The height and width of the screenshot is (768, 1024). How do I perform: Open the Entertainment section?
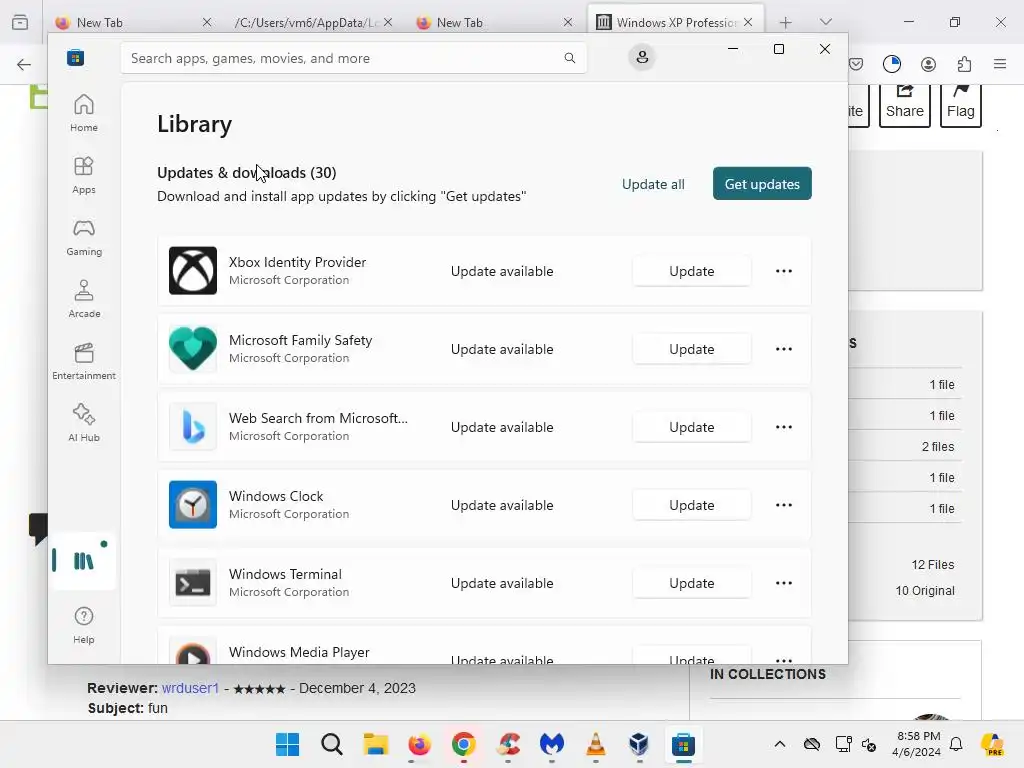coord(84,360)
